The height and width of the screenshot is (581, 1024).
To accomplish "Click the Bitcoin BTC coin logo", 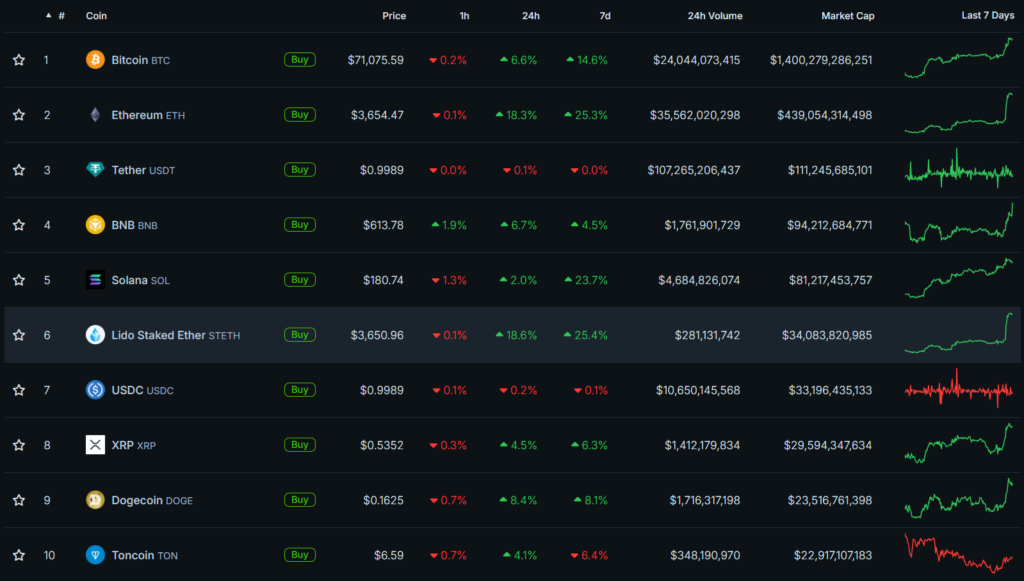I will pyautogui.click(x=95, y=59).
